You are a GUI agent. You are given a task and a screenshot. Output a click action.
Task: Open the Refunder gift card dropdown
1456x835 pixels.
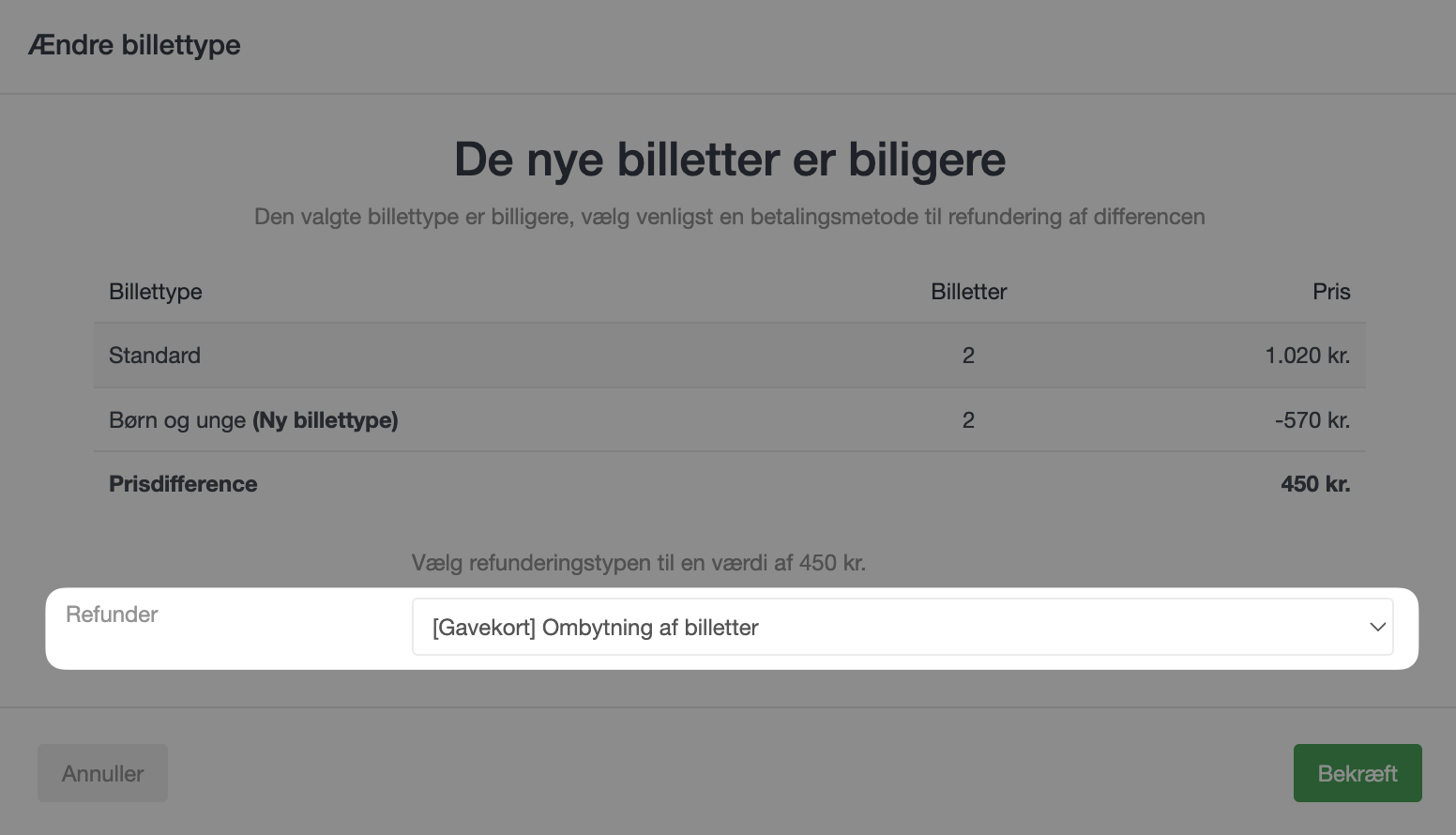[x=902, y=627]
